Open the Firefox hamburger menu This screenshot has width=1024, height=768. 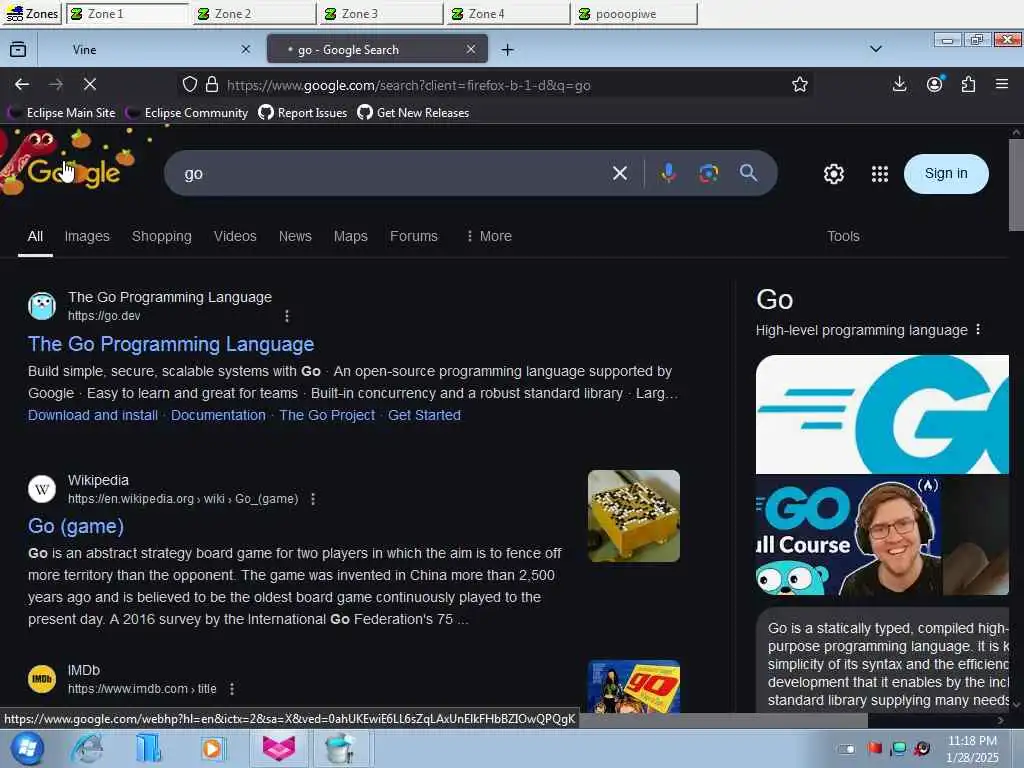[1002, 84]
